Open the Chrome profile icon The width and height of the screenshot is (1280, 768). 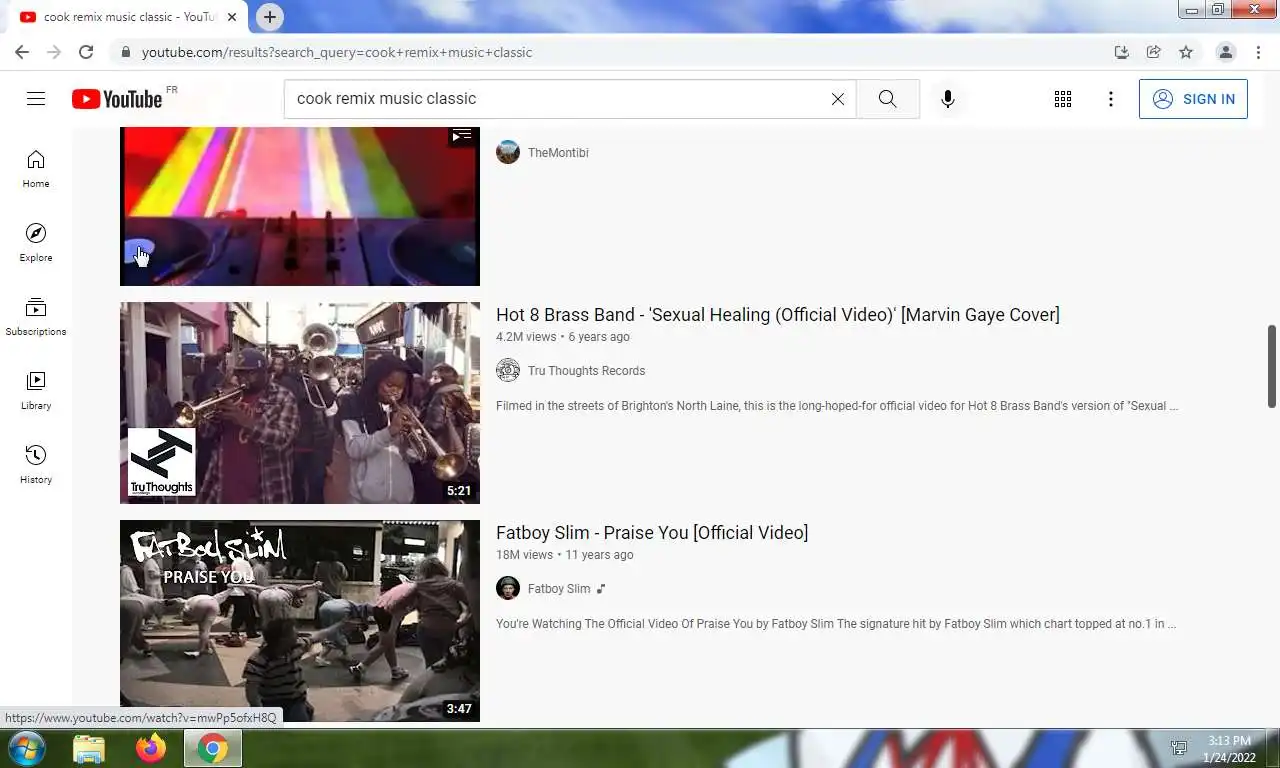[1226, 52]
